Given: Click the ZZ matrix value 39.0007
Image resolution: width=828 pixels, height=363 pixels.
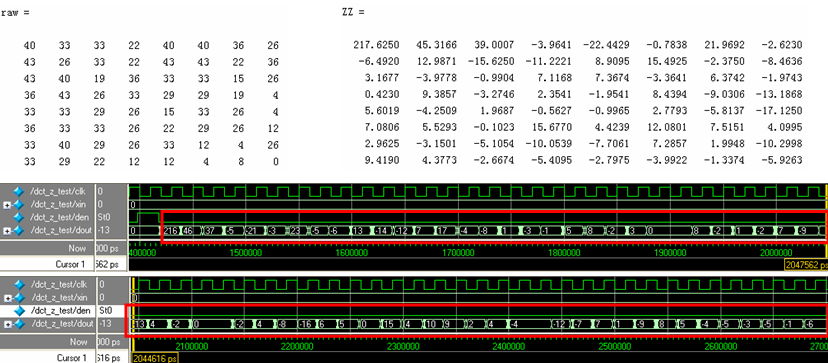Looking at the screenshot, I should pyautogui.click(x=495, y=45).
